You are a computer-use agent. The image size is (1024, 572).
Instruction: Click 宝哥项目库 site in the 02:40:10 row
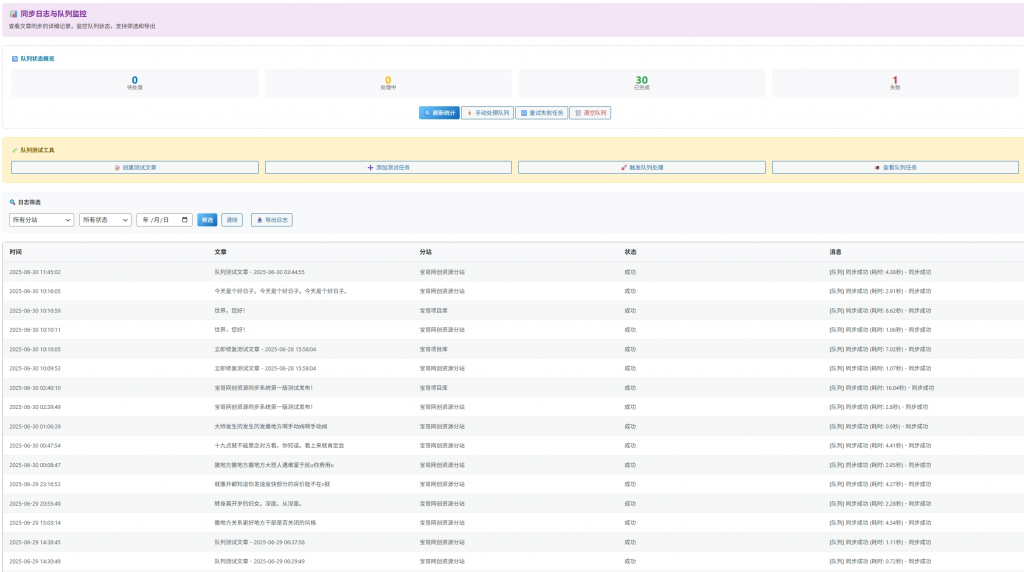(x=434, y=388)
